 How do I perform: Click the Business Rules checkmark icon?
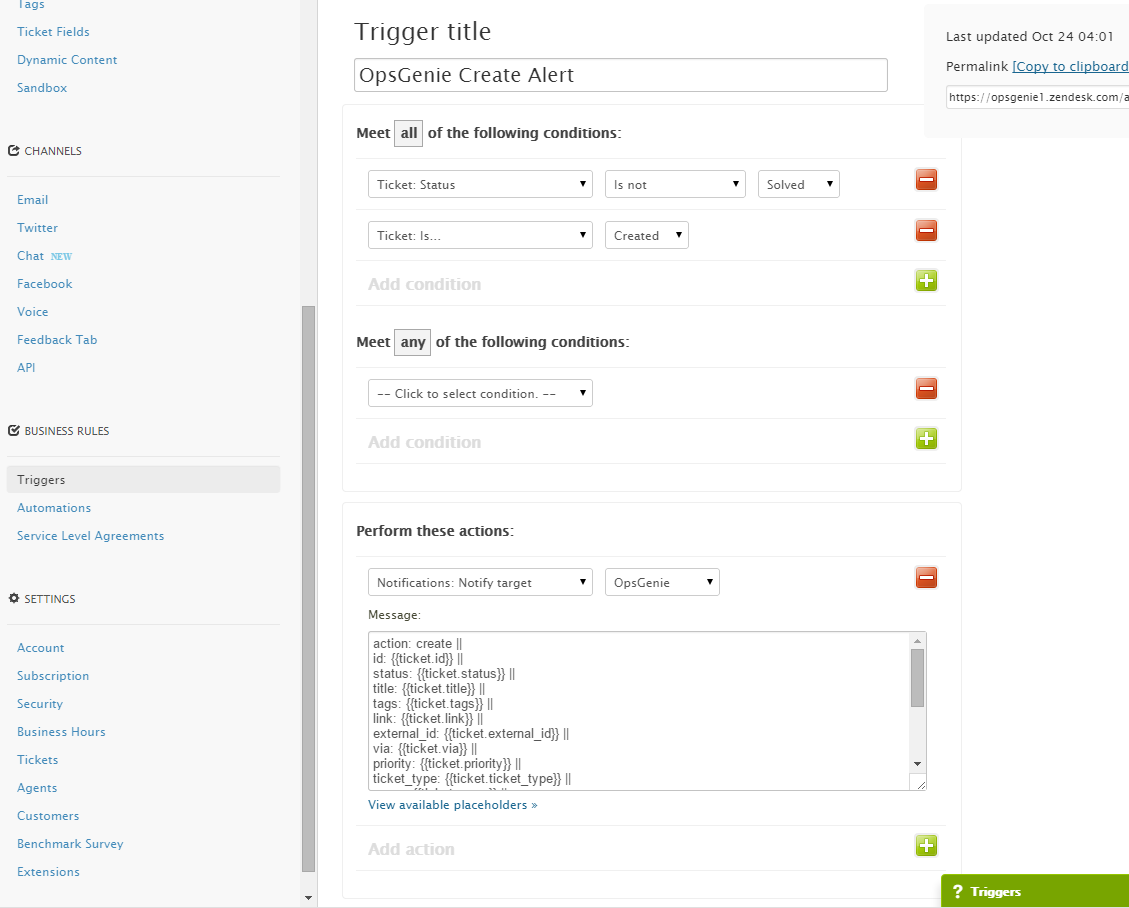[14, 430]
